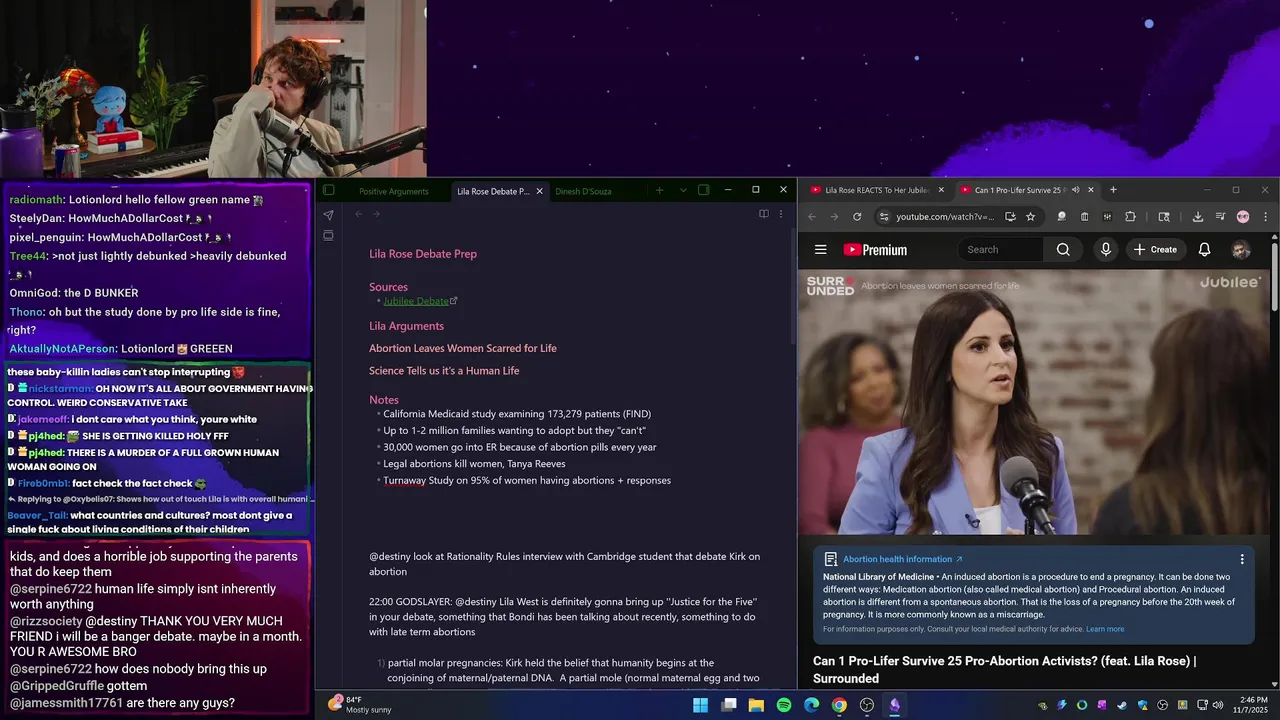
Task: View site information icon in address bar
Action: (x=883, y=217)
